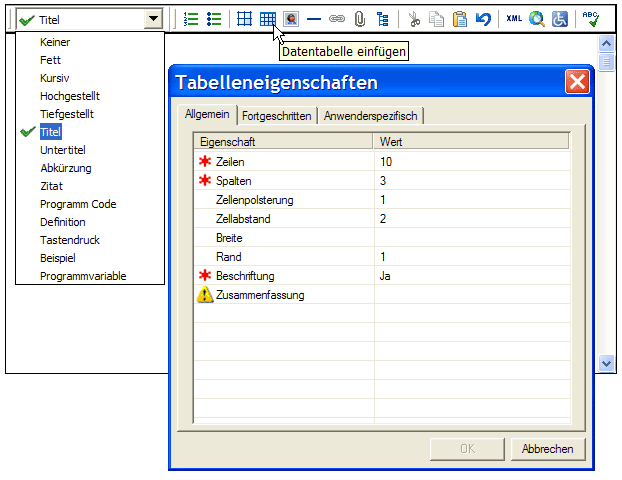This screenshot has width=622, height=480.
Task: Open the structure tree icon
Action: click(x=383, y=19)
